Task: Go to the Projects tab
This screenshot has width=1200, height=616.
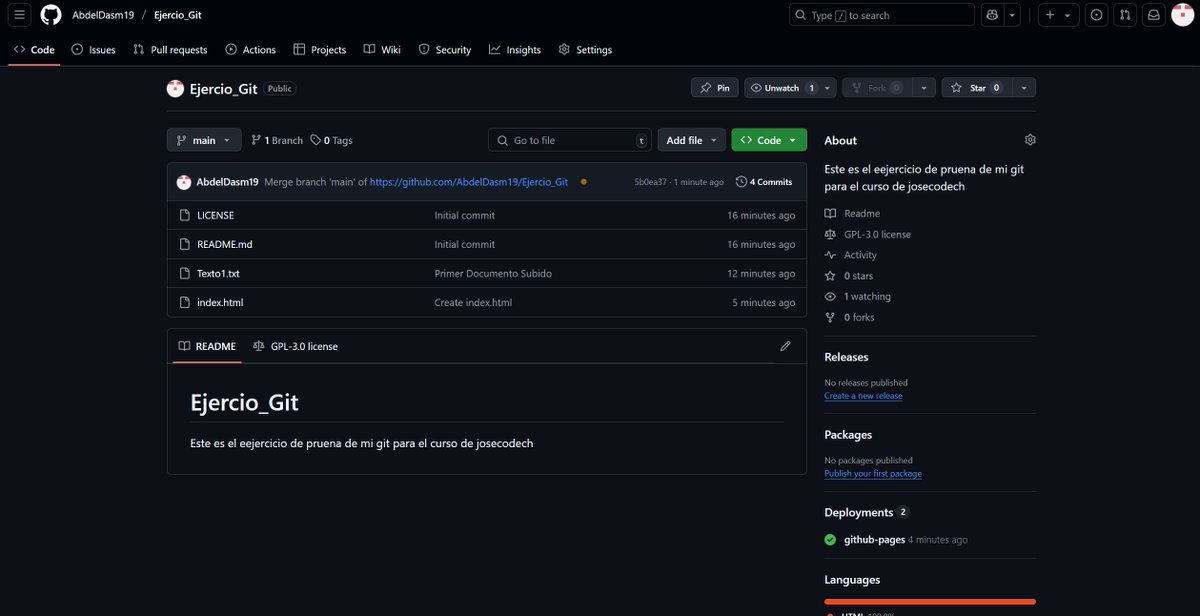Action: [x=320, y=49]
